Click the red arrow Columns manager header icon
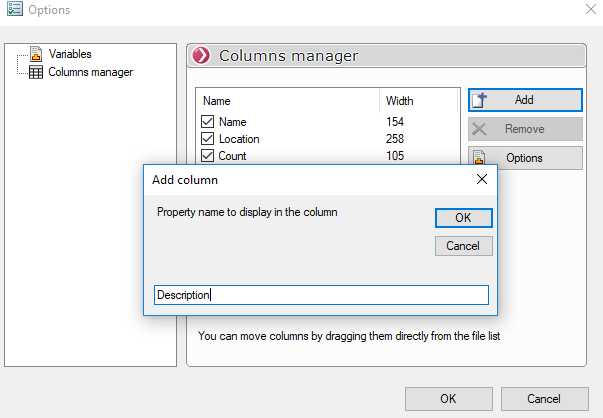This screenshot has width=603, height=418. (x=202, y=56)
